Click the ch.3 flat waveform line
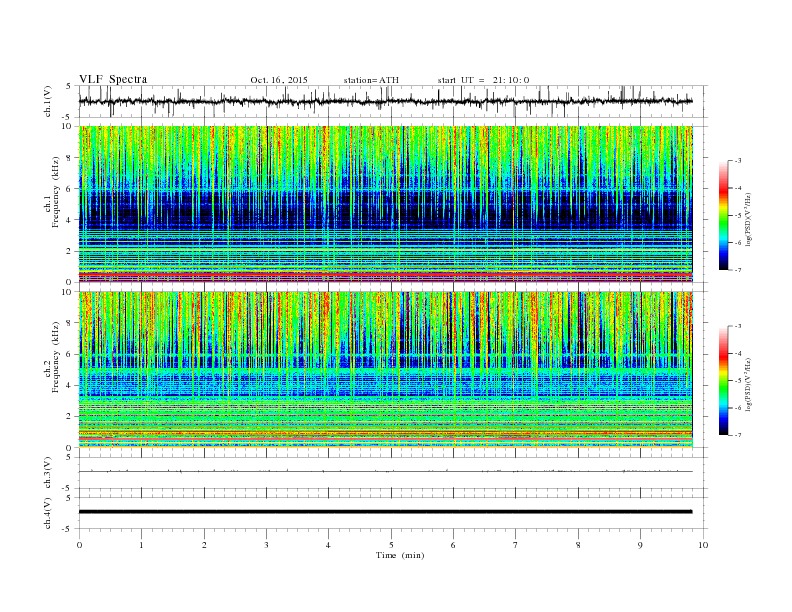This screenshot has height=612, width=792. click(385, 472)
